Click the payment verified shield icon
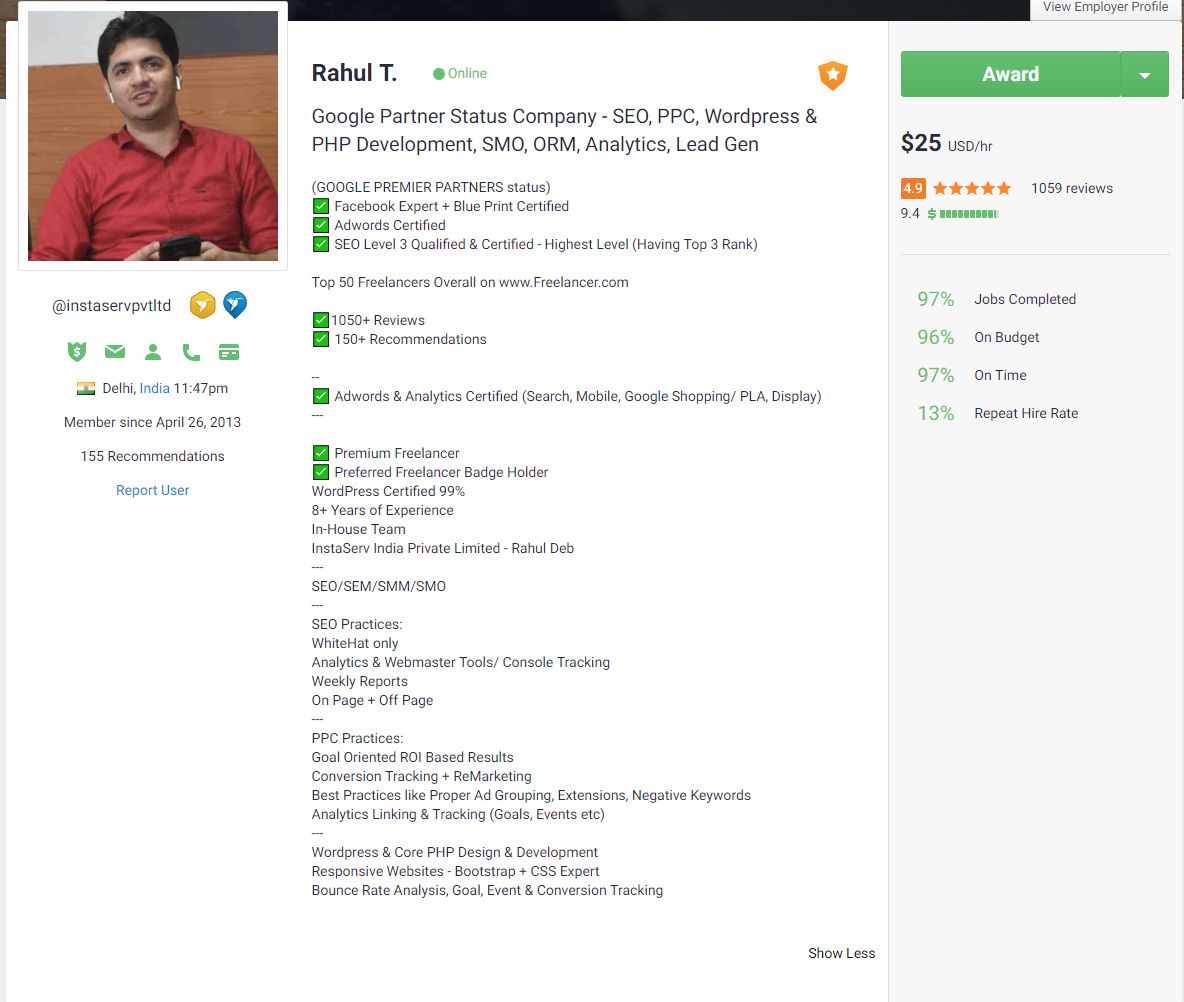The width and height of the screenshot is (1184, 1002). (77, 352)
